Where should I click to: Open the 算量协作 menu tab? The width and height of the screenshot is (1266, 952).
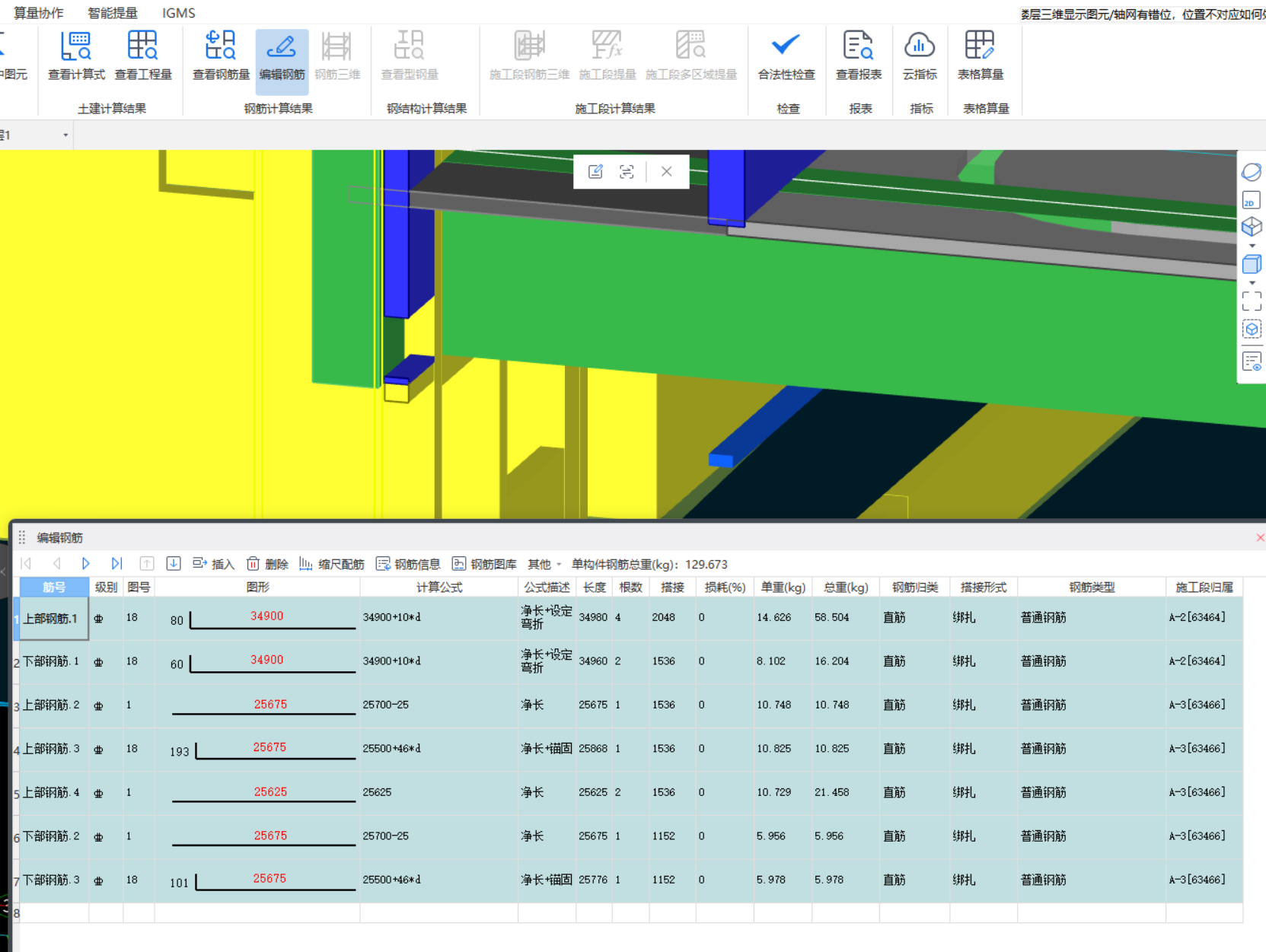[x=39, y=13]
